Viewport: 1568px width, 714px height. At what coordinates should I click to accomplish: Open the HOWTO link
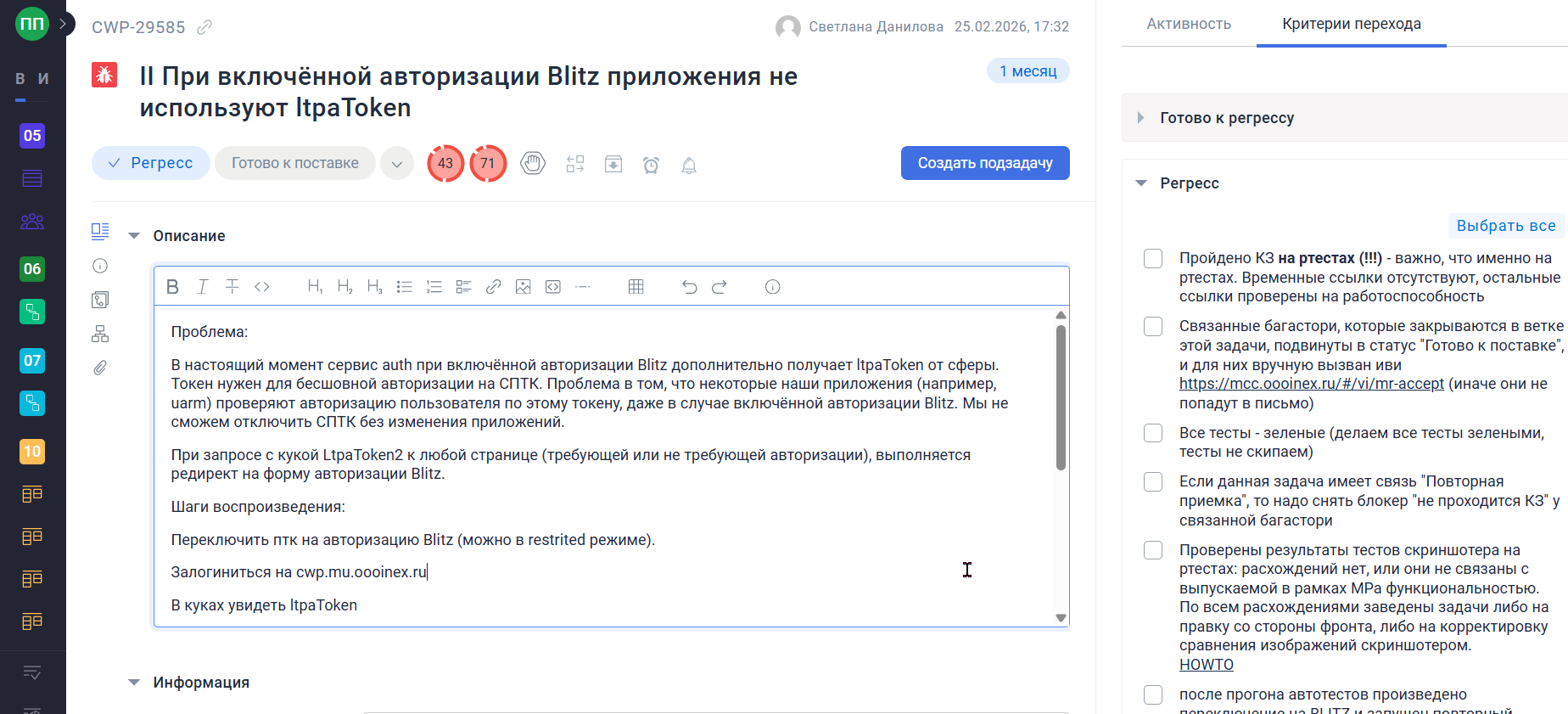click(x=1207, y=665)
